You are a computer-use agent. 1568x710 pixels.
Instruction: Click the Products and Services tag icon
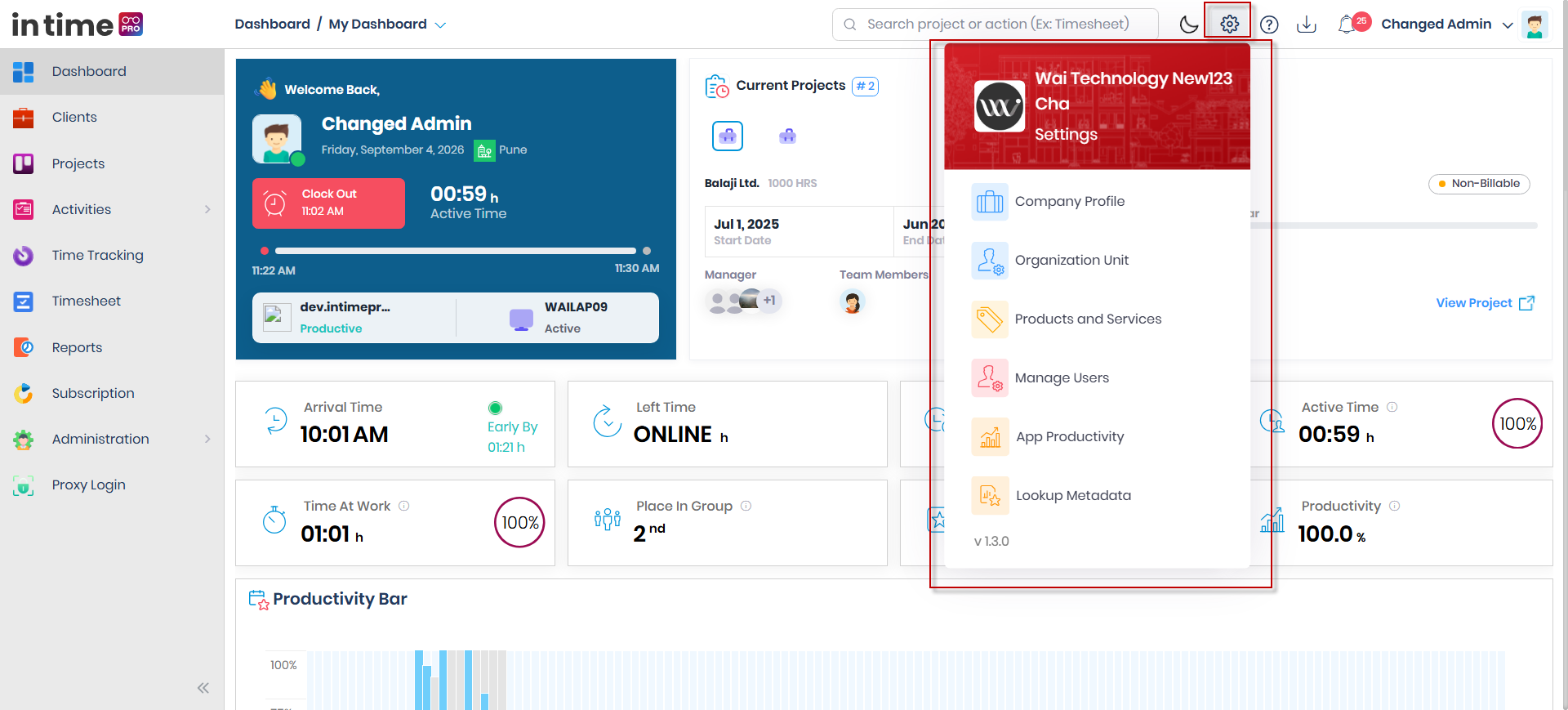pyautogui.click(x=990, y=319)
